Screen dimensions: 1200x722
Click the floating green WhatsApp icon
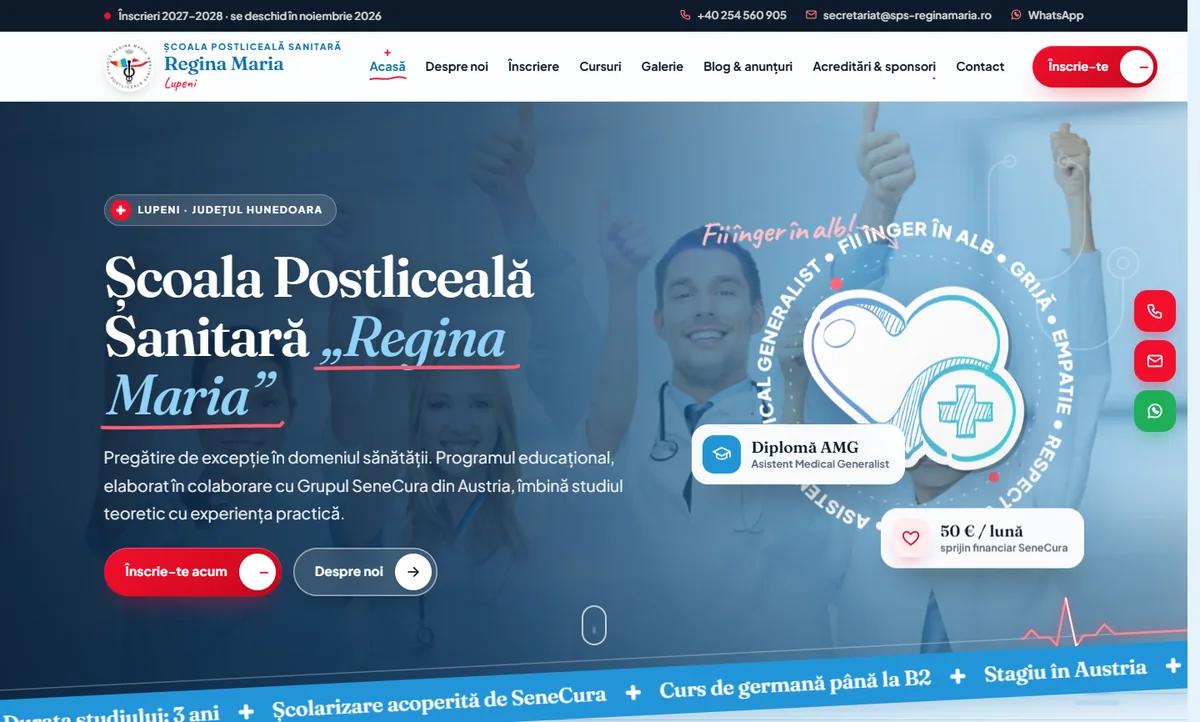pyautogui.click(x=1155, y=411)
